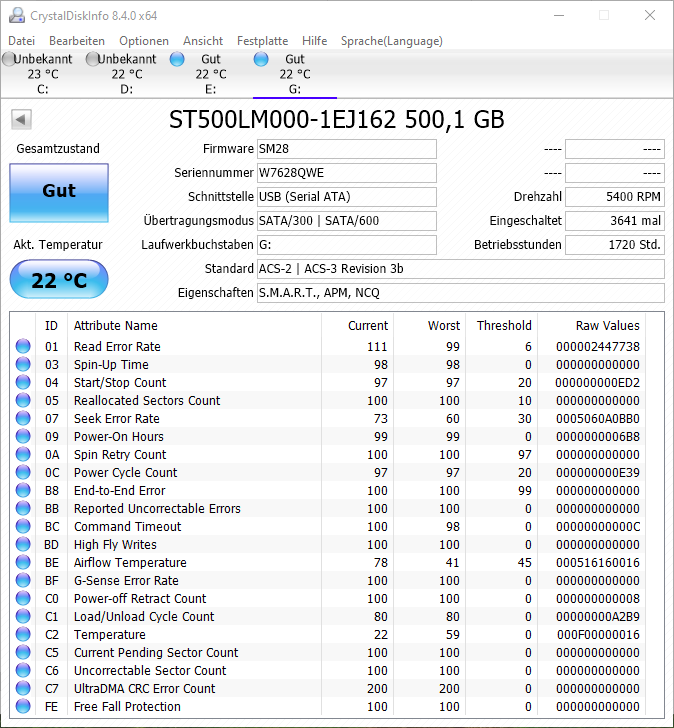Select drive G: blue status orb

click(261, 59)
